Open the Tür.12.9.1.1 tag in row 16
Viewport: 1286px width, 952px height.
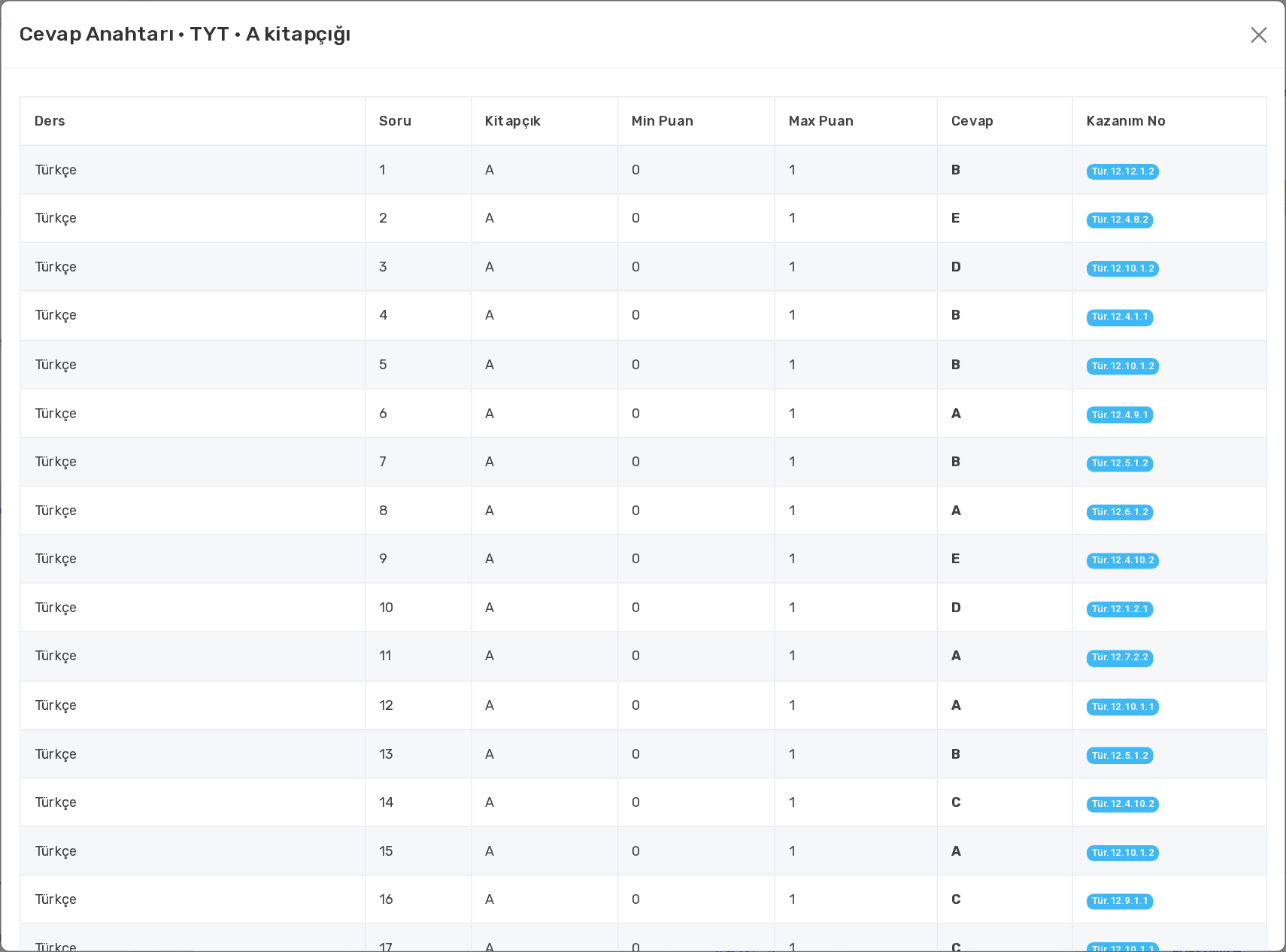click(x=1119, y=901)
